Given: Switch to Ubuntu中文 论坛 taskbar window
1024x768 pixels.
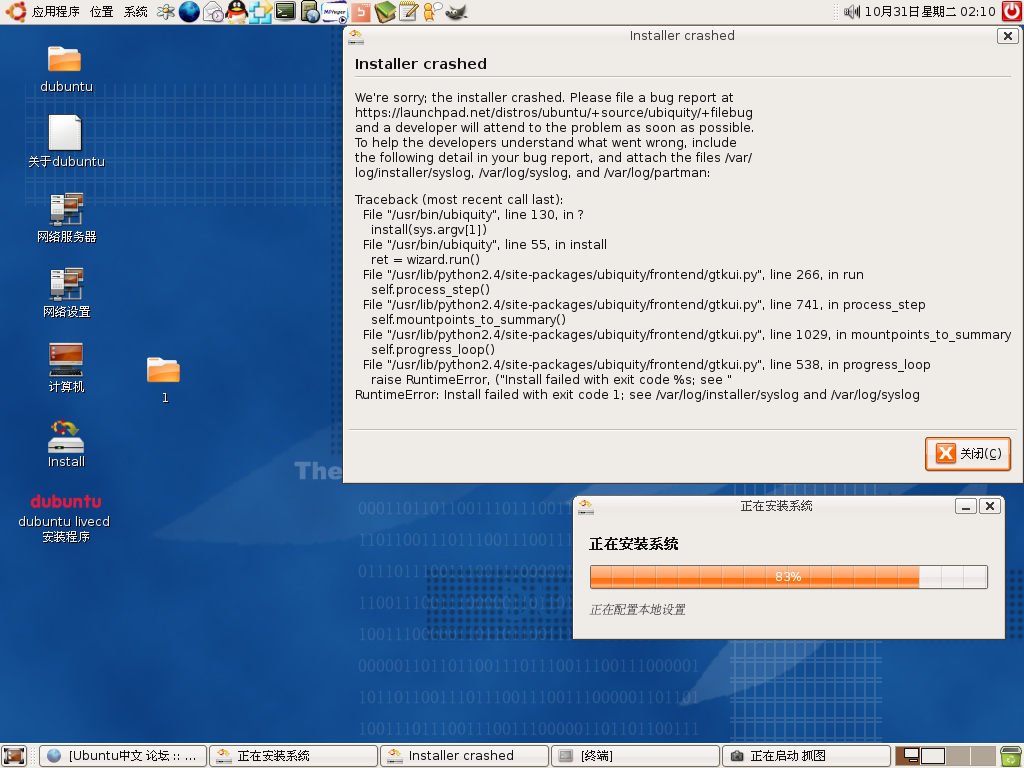Looking at the screenshot, I should pos(123,756).
